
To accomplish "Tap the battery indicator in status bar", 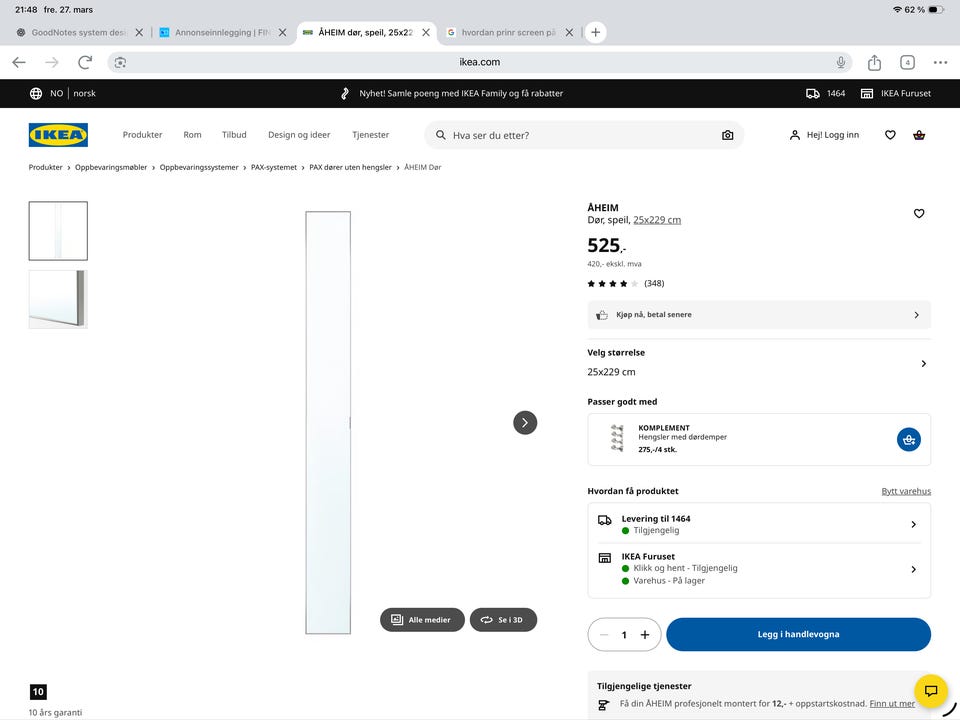I will point(936,10).
